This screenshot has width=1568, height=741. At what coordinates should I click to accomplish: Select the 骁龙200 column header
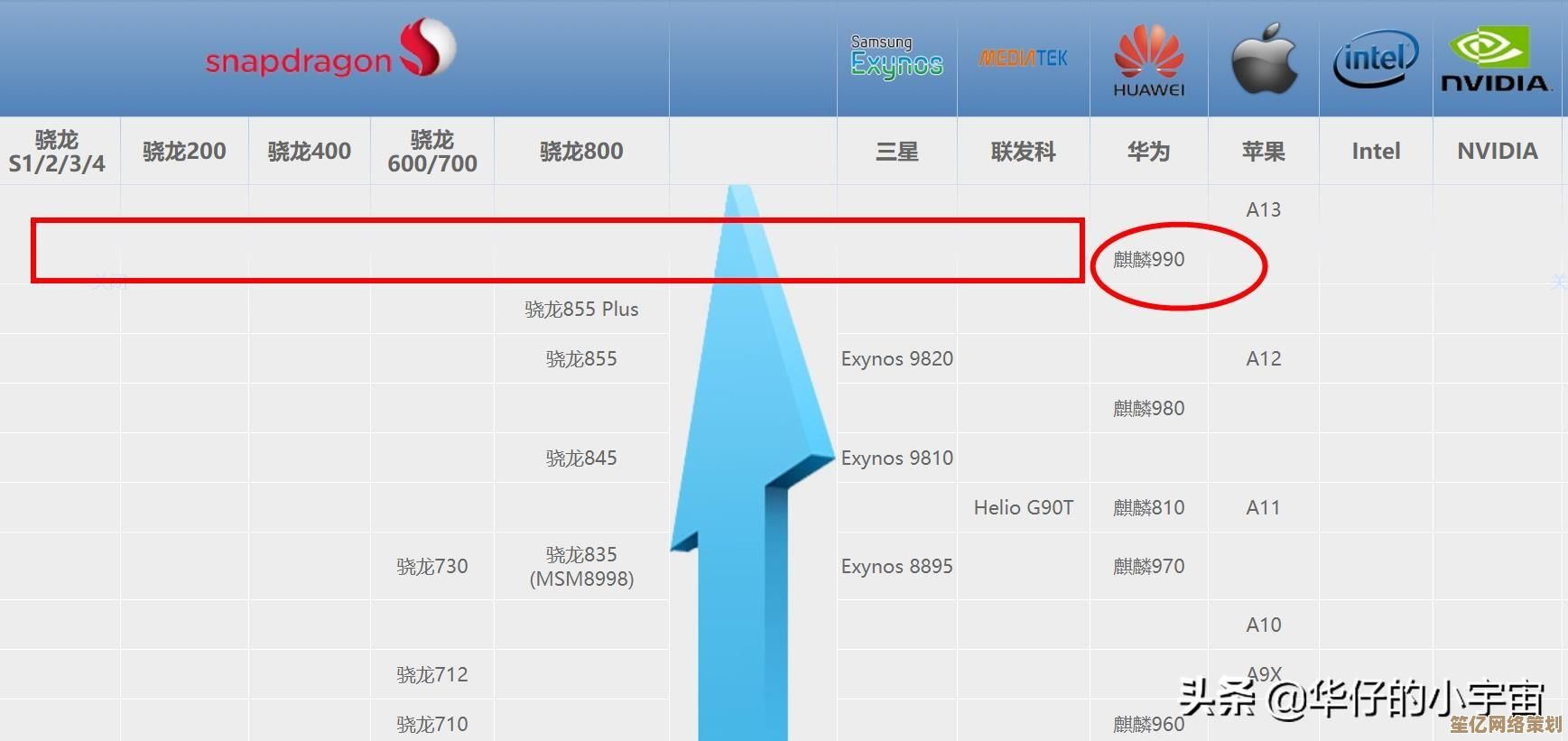[x=184, y=151]
